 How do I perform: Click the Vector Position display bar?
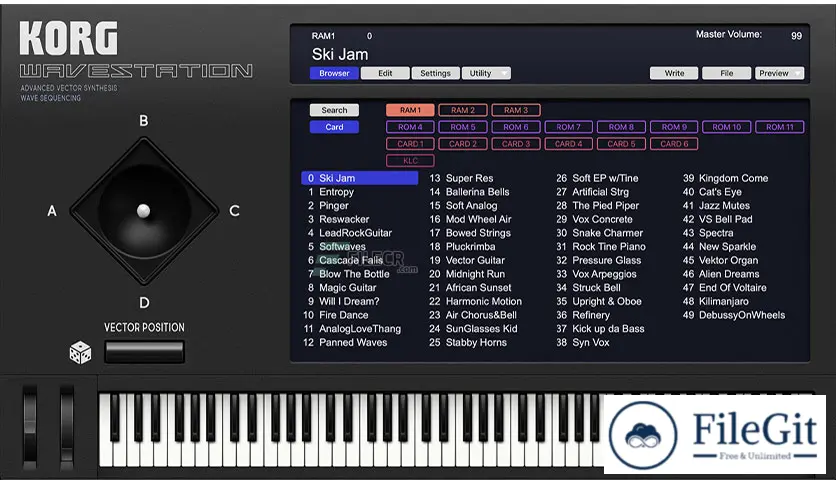point(144,352)
